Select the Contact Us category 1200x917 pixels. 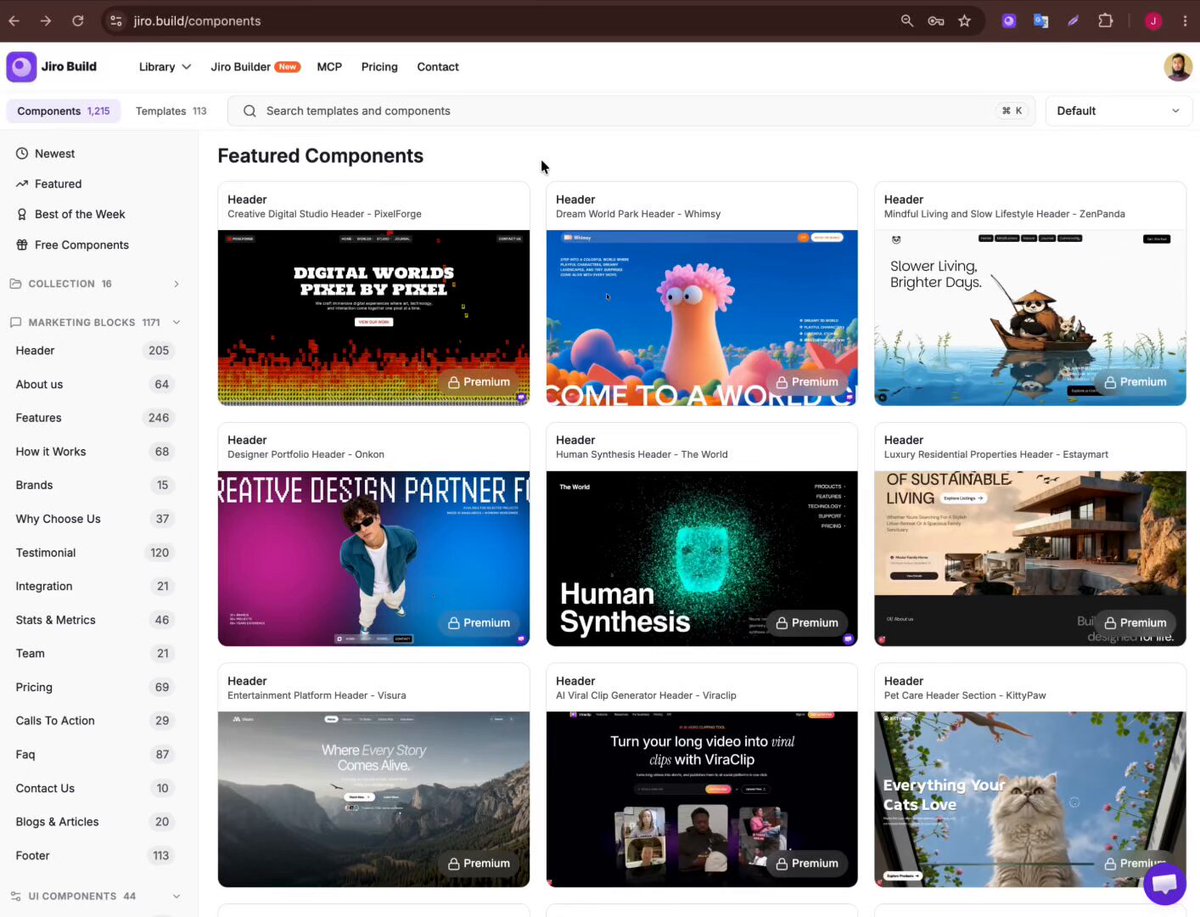95,788
